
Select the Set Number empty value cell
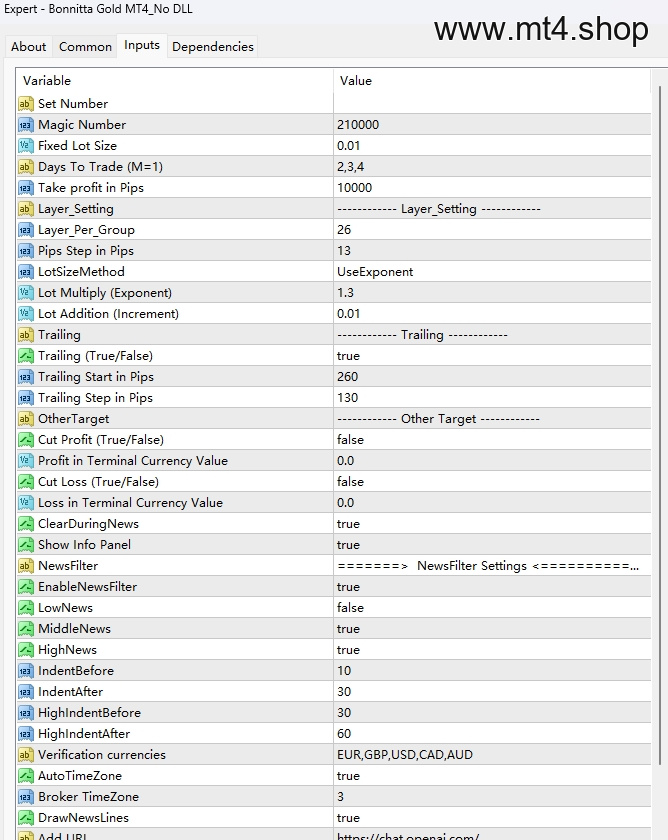(x=492, y=103)
